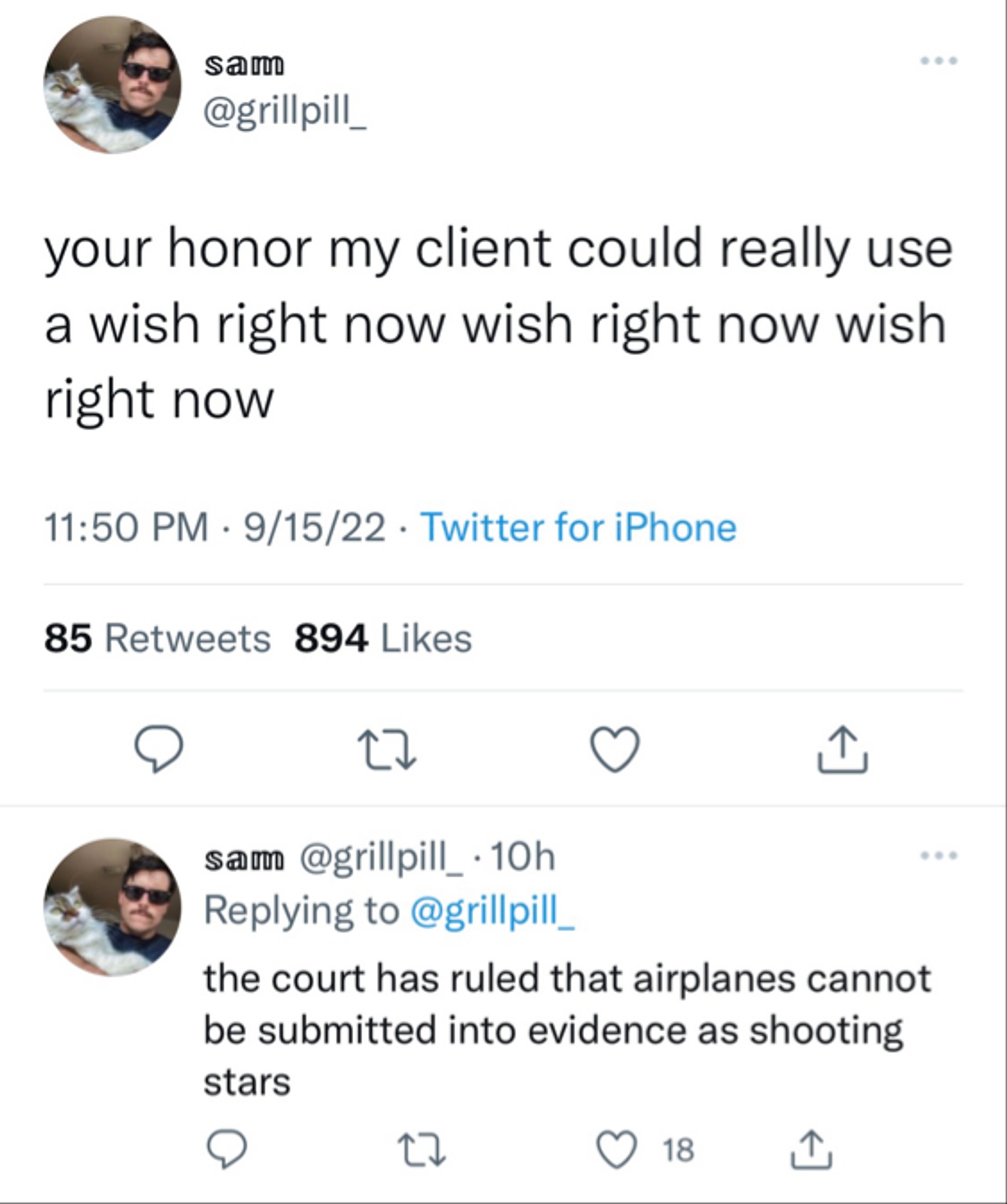Open more options on the reply tweet

coord(939,855)
